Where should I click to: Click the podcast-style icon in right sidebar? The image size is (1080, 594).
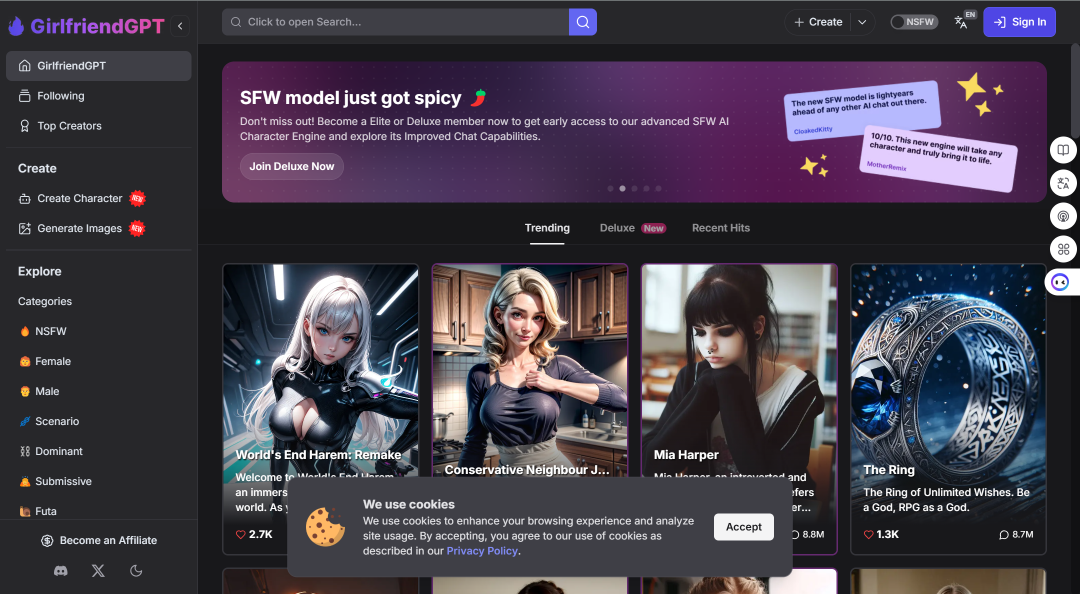coord(1063,216)
